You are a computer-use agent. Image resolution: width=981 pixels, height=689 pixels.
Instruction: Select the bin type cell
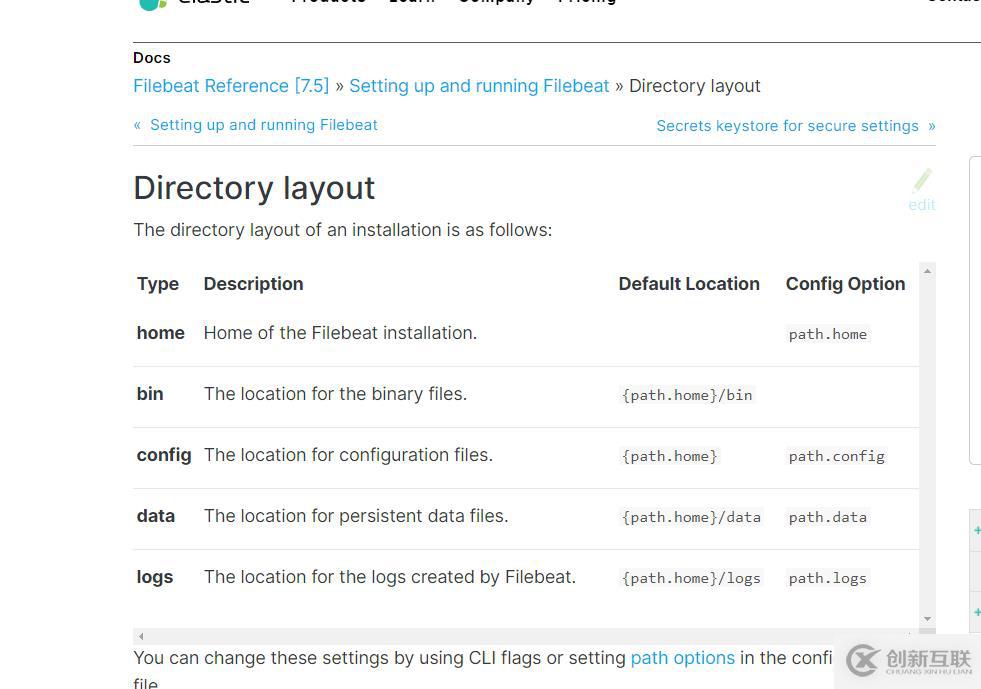(150, 394)
